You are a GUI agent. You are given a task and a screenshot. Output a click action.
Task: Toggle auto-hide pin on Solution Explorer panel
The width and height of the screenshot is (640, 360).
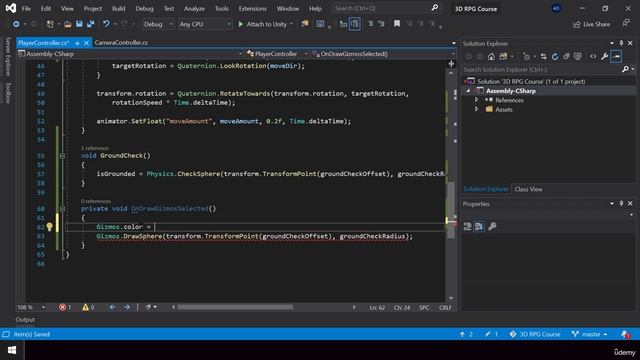click(621, 43)
